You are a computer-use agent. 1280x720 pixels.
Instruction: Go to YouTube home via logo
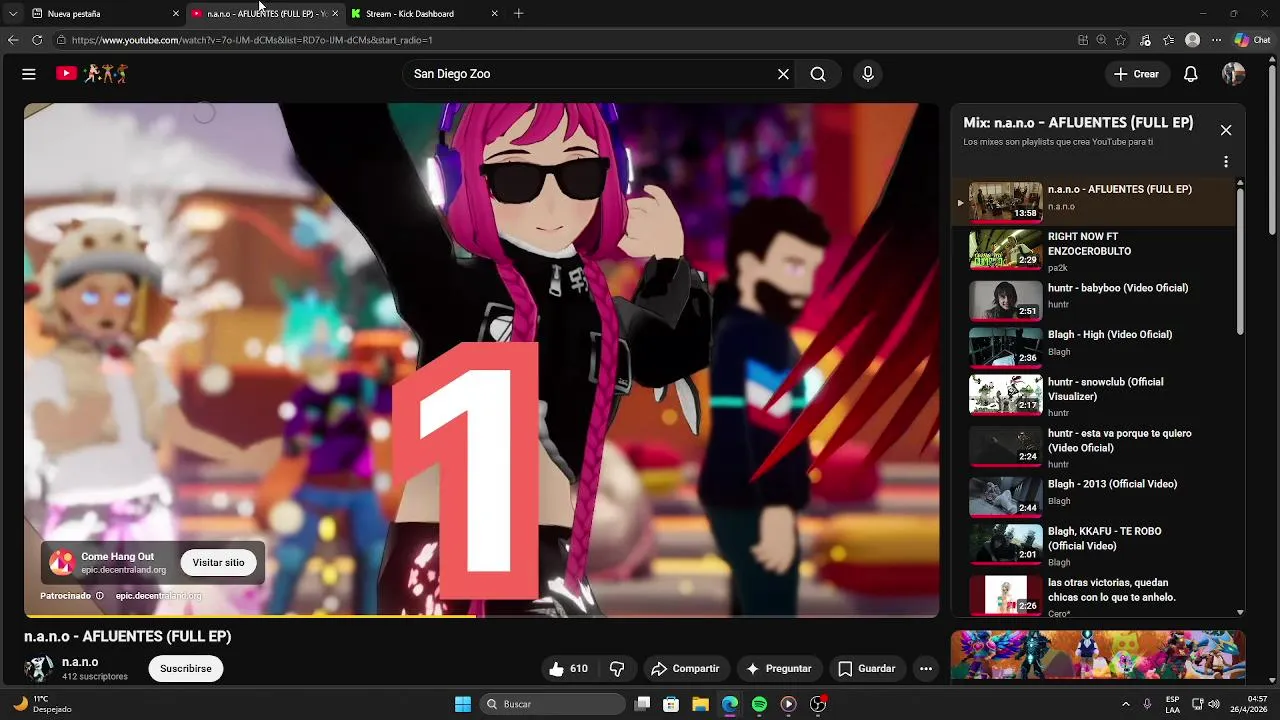[66, 73]
